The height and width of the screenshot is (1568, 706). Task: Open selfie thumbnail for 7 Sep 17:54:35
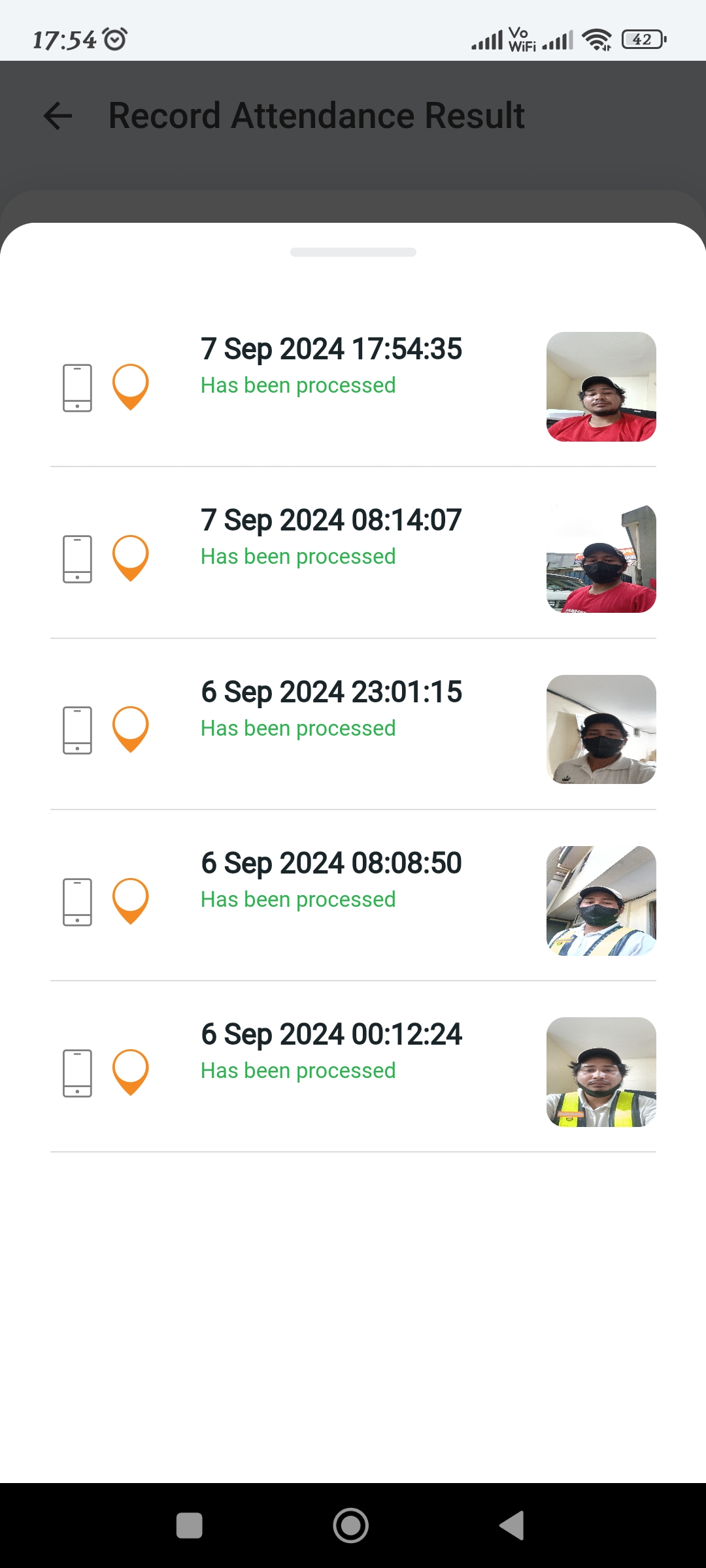point(601,387)
